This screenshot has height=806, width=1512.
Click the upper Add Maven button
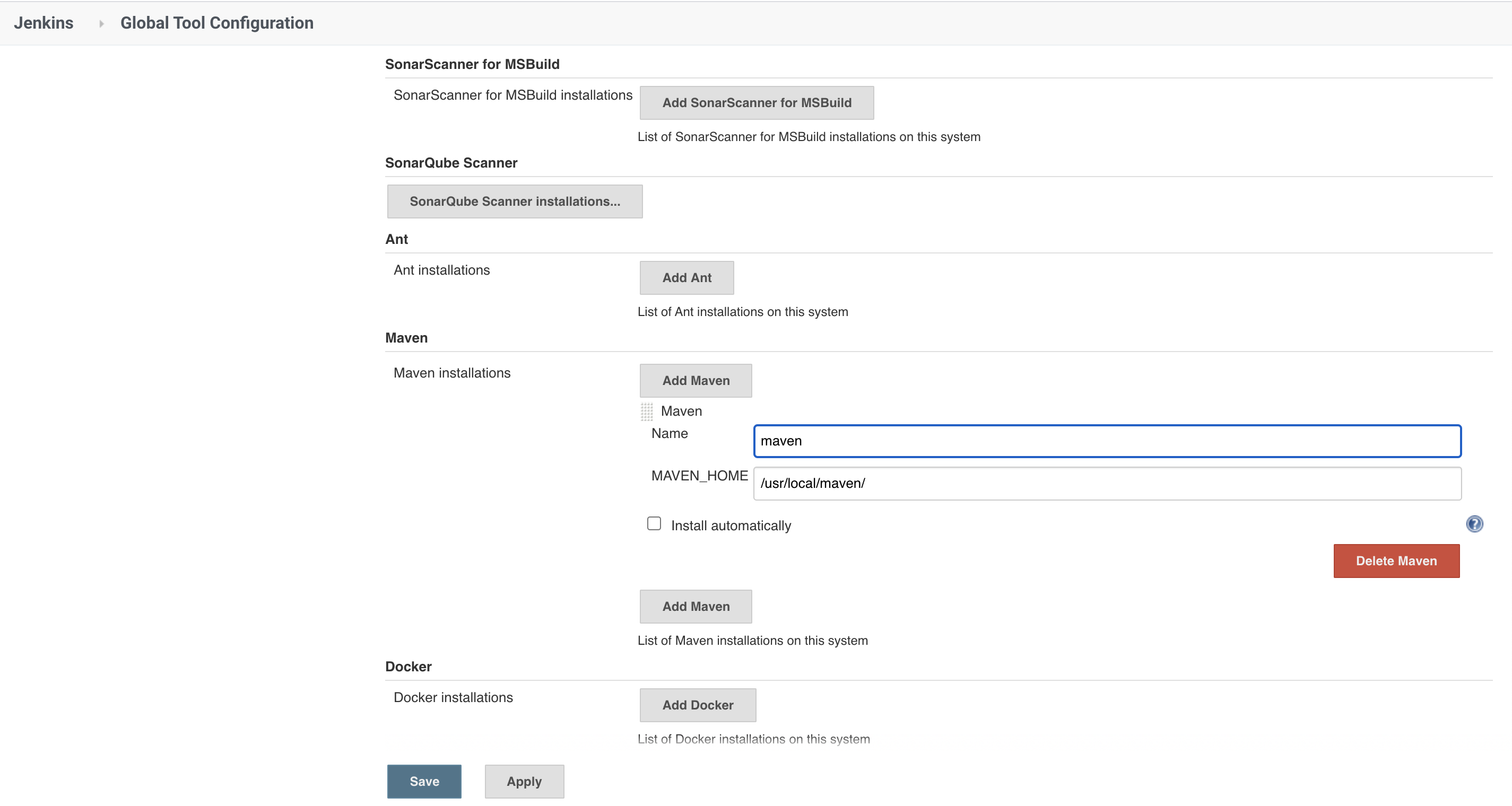tap(696, 380)
